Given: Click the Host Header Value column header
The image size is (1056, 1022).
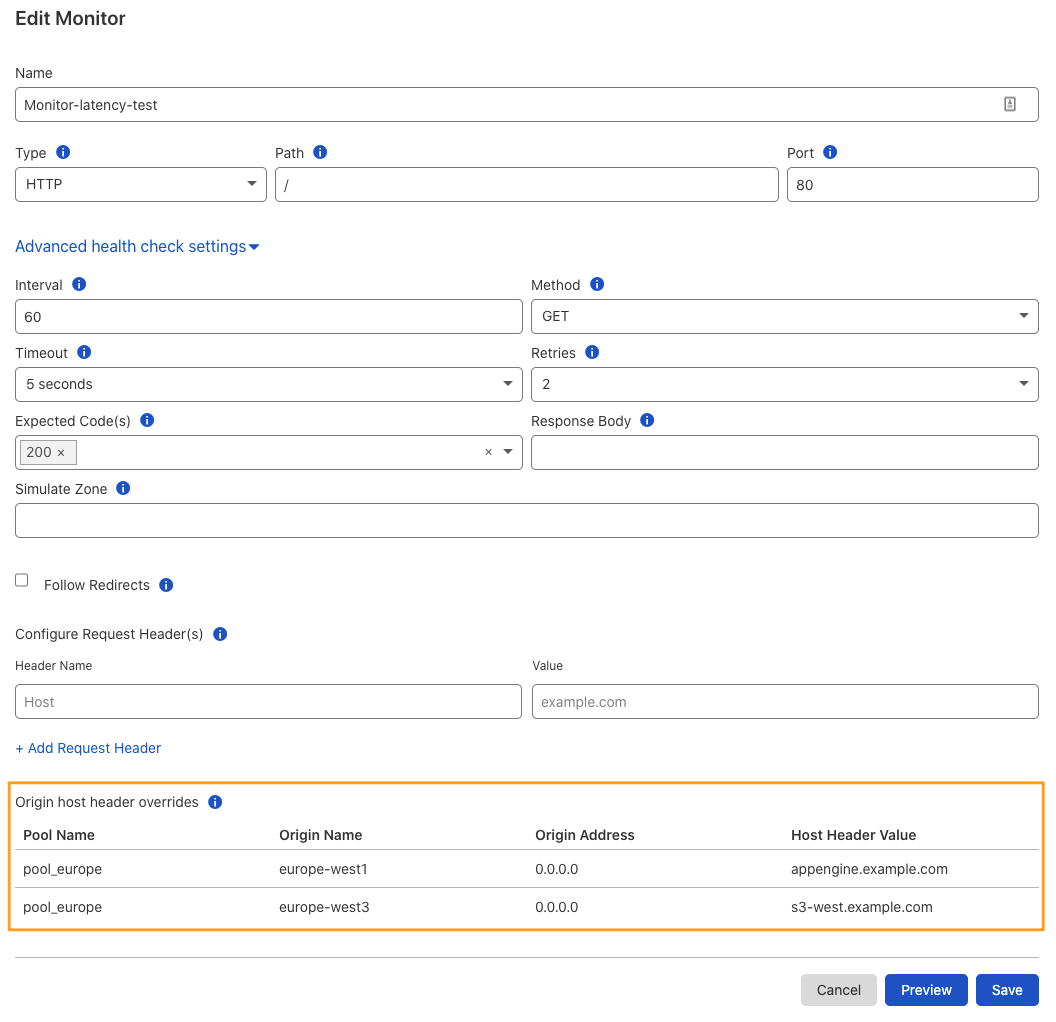Looking at the screenshot, I should [x=853, y=835].
